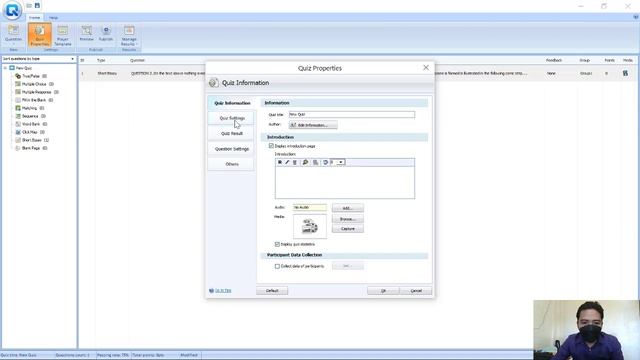Viewport: 640px width, 360px height.
Task: Open the Quiz Information tab
Action: point(232,103)
